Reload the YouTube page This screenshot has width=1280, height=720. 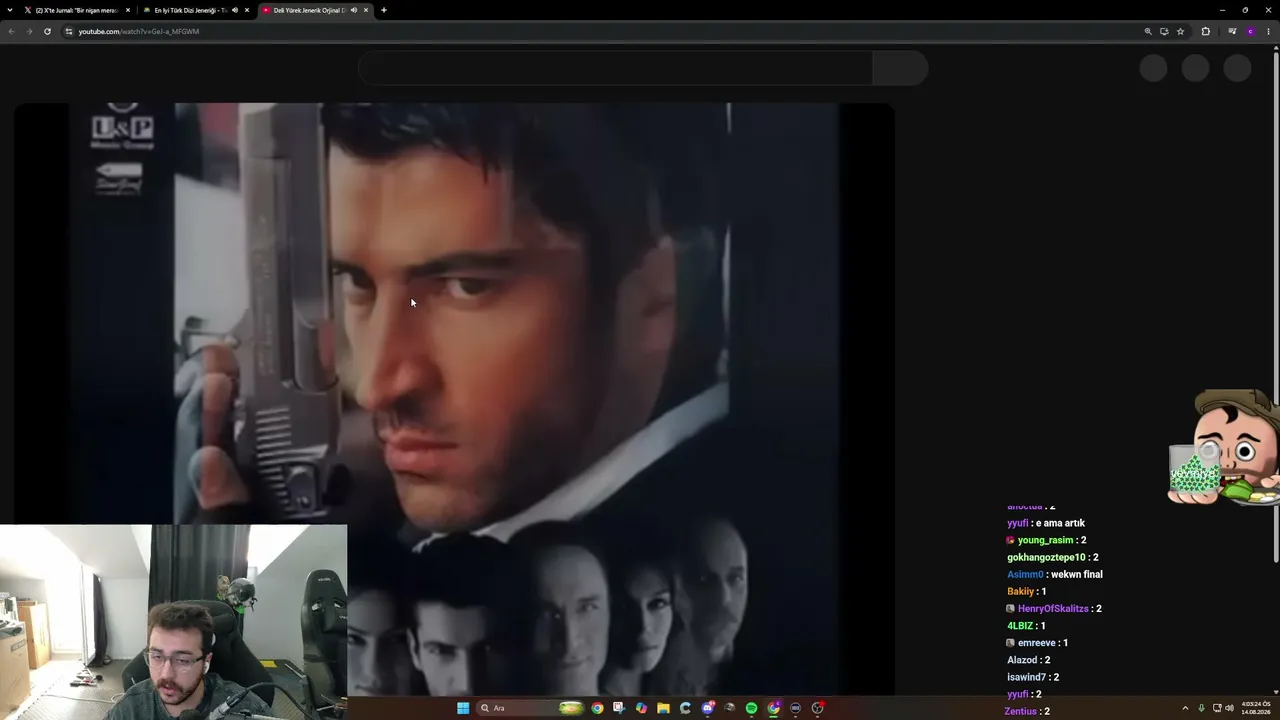tap(47, 31)
